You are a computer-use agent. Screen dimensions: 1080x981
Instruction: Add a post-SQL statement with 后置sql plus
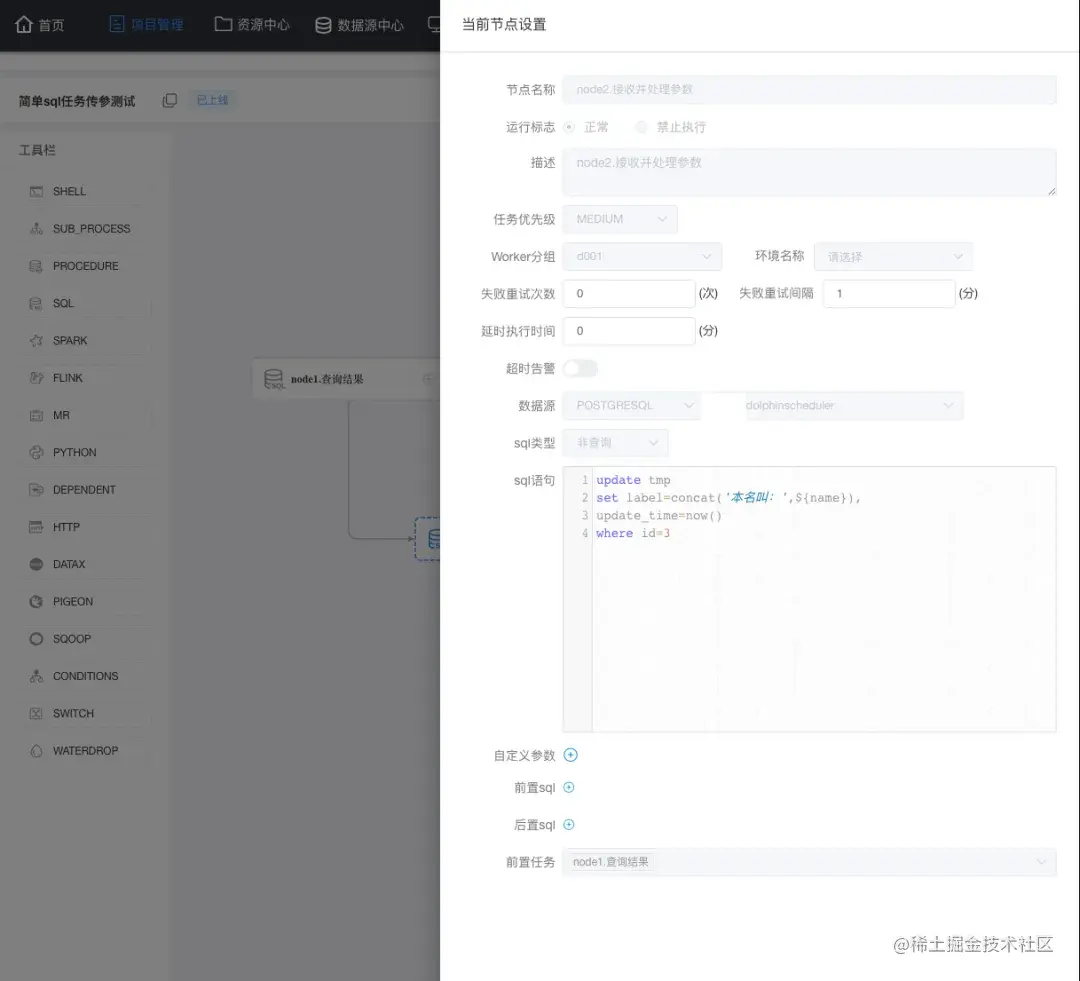[569, 825]
